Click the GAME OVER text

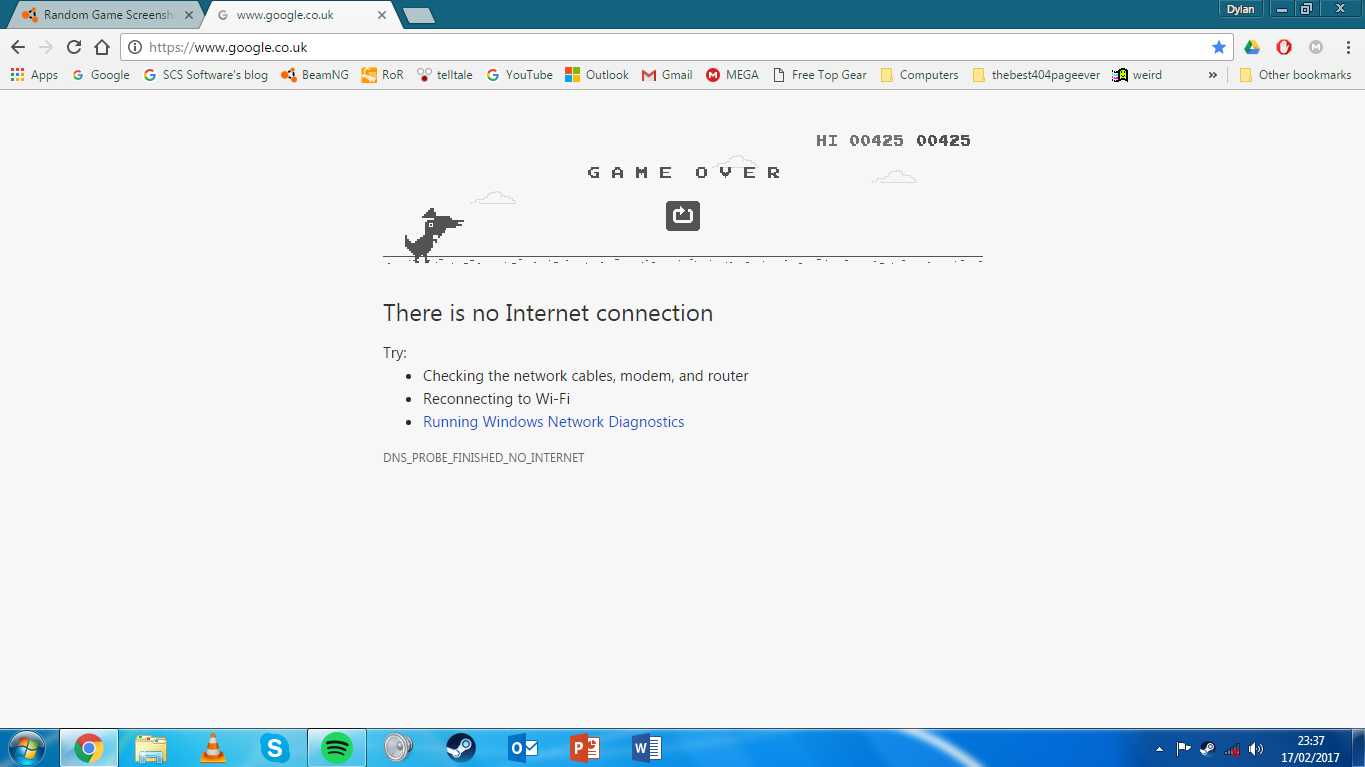click(684, 172)
